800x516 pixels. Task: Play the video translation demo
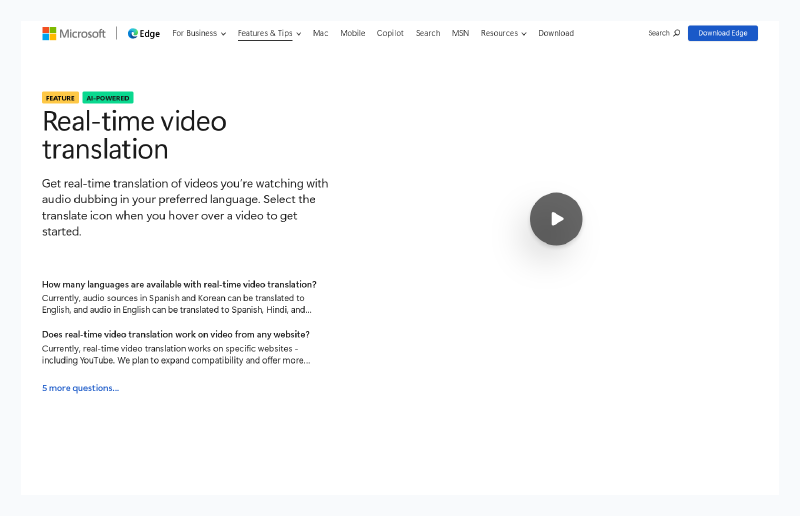tap(556, 219)
